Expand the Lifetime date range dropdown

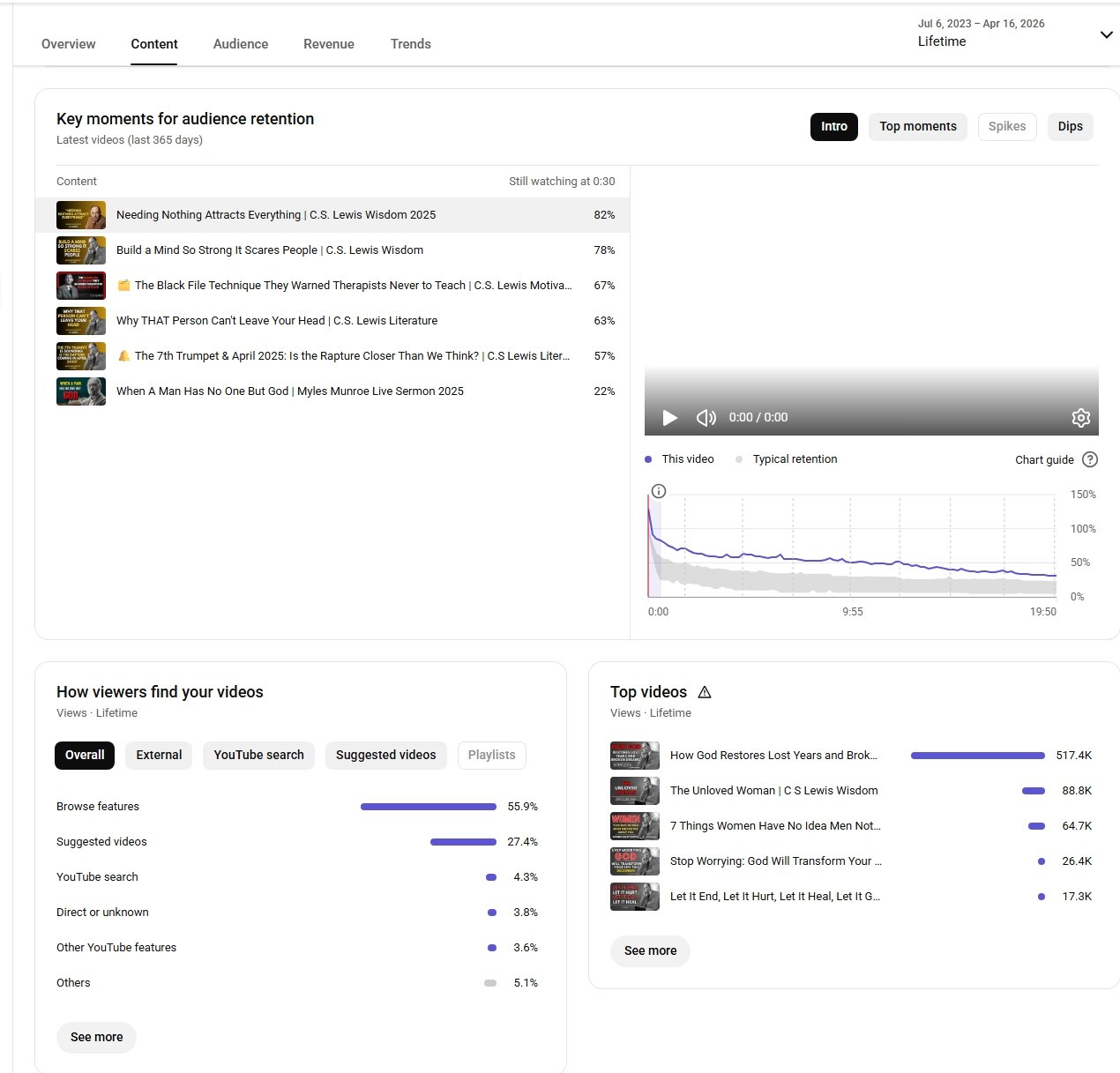pos(1106,35)
